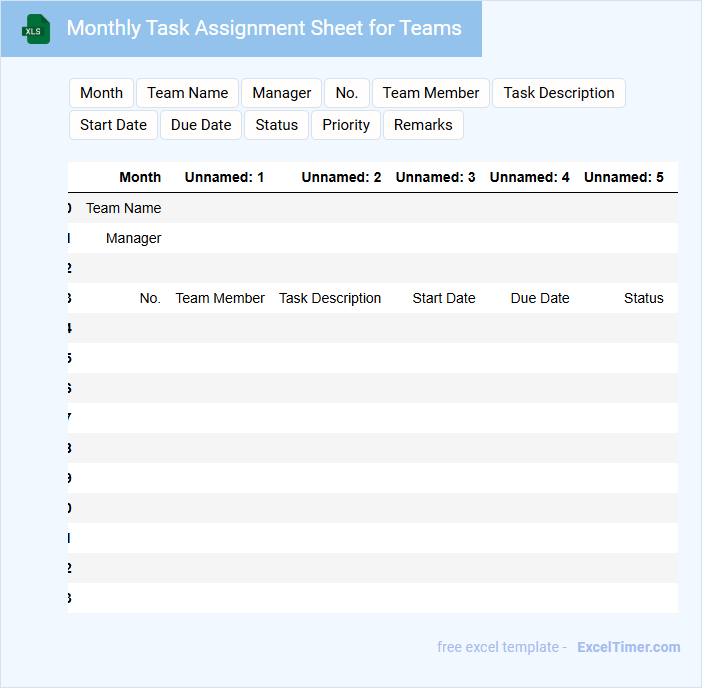Select the Team Name table cell
The height and width of the screenshot is (688, 702).
pos(123,208)
